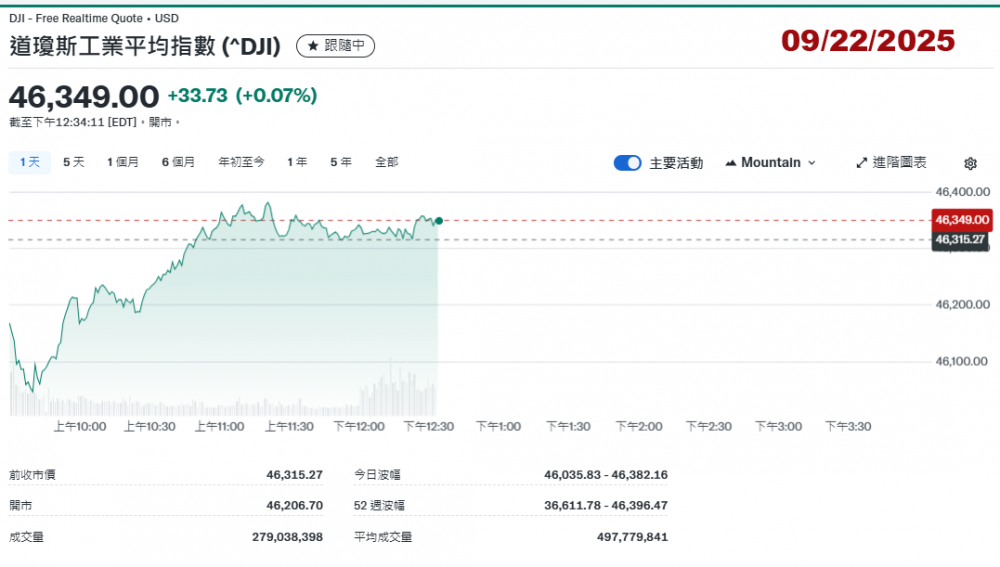Click the green endpoint dot on chart
The image size is (1000, 567).
pos(438,221)
